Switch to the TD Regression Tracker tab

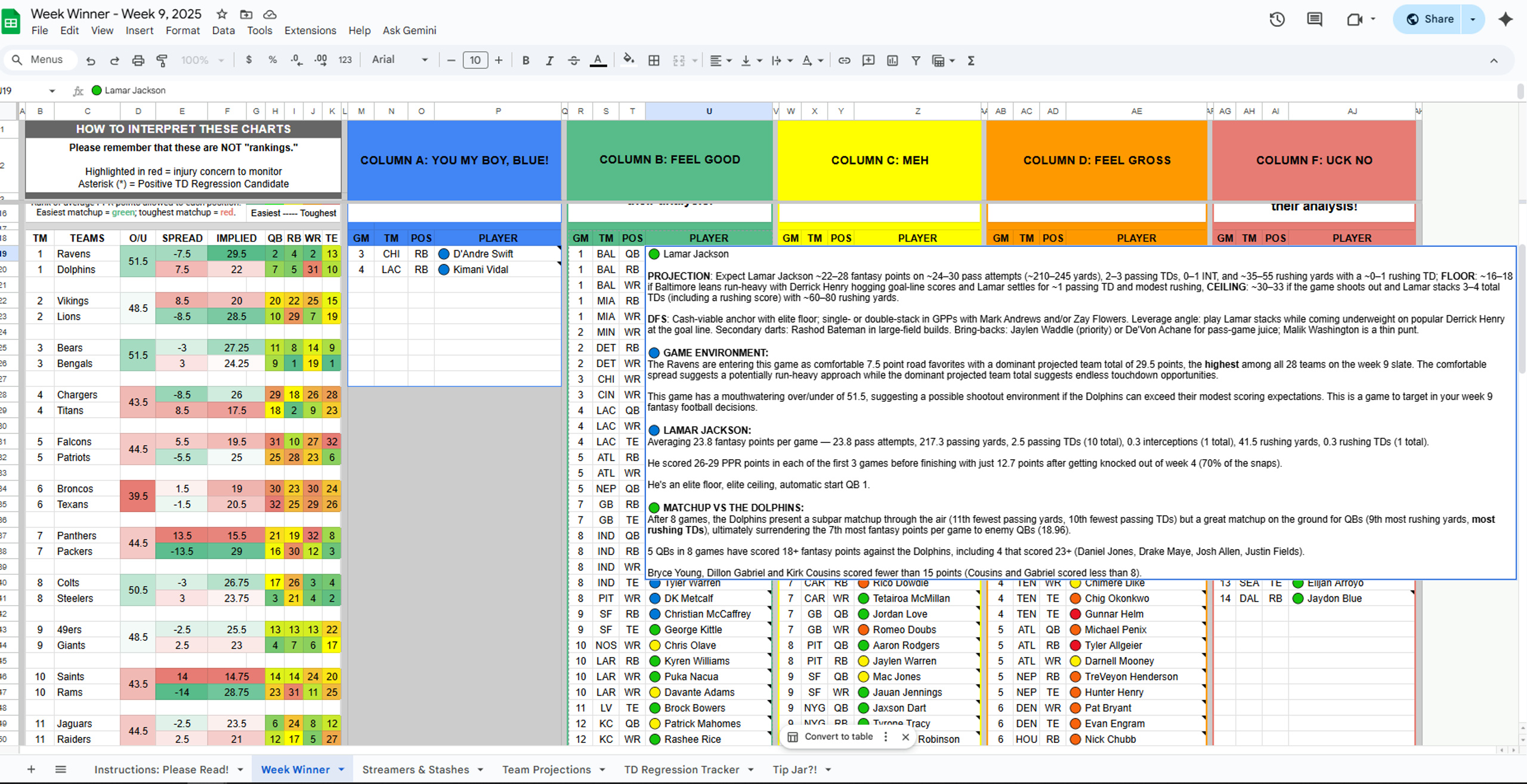(x=681, y=769)
